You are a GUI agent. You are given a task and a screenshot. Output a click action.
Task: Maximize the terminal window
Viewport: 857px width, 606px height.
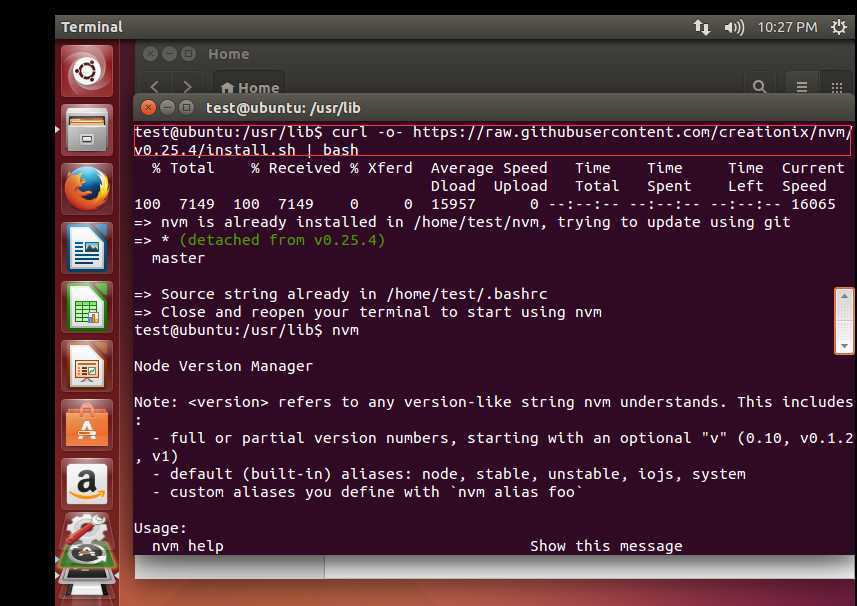(186, 107)
